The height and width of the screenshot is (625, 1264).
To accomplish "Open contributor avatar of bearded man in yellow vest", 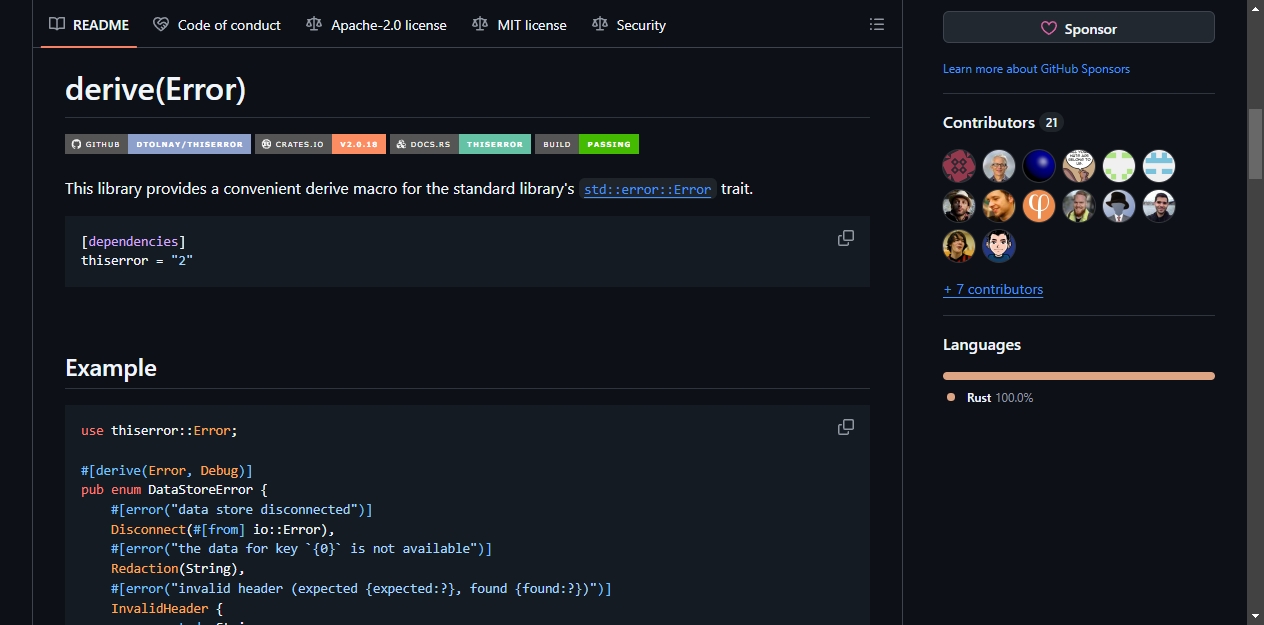I will 1079,206.
